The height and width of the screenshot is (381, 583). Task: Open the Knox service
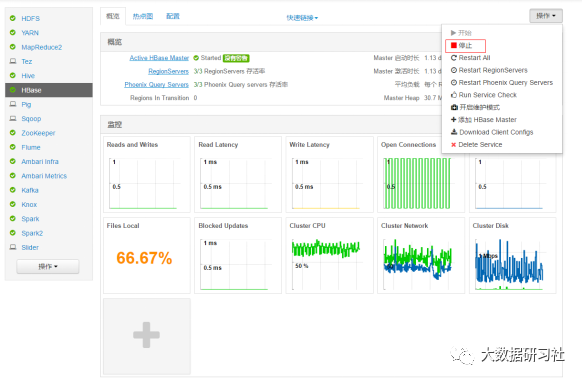29,204
